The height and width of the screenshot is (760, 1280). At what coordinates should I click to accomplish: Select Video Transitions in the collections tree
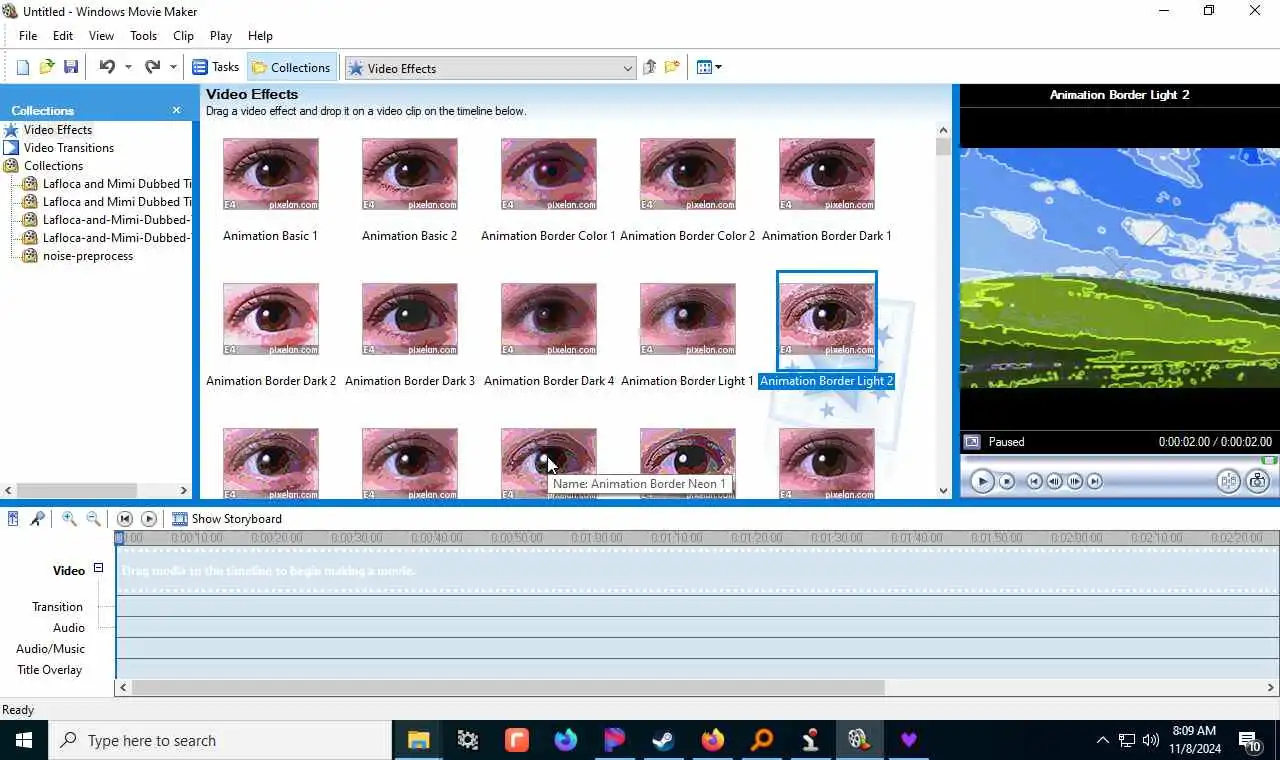(x=68, y=147)
